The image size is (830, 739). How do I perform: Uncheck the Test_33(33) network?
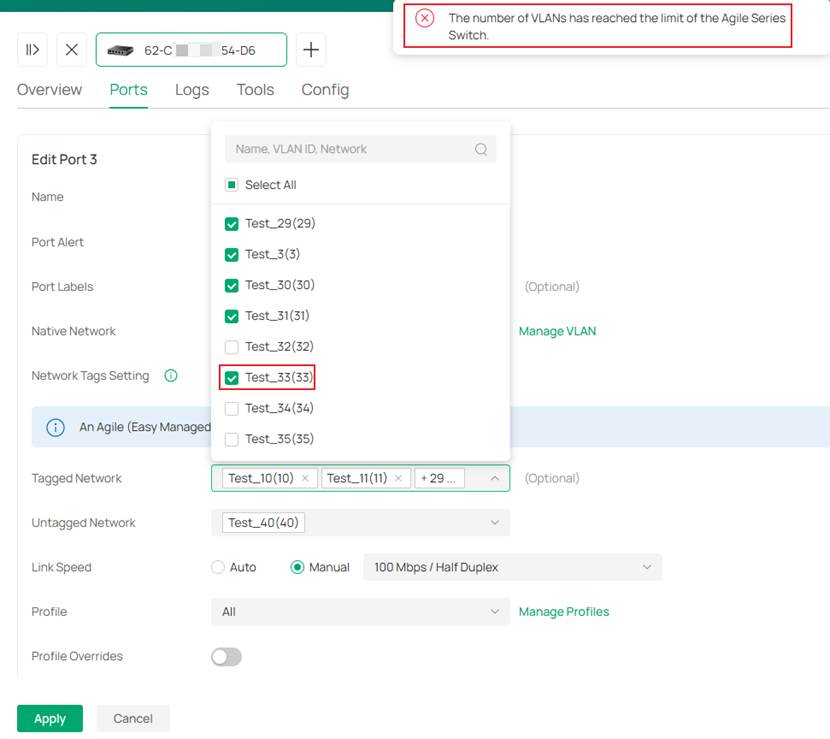[x=232, y=377]
